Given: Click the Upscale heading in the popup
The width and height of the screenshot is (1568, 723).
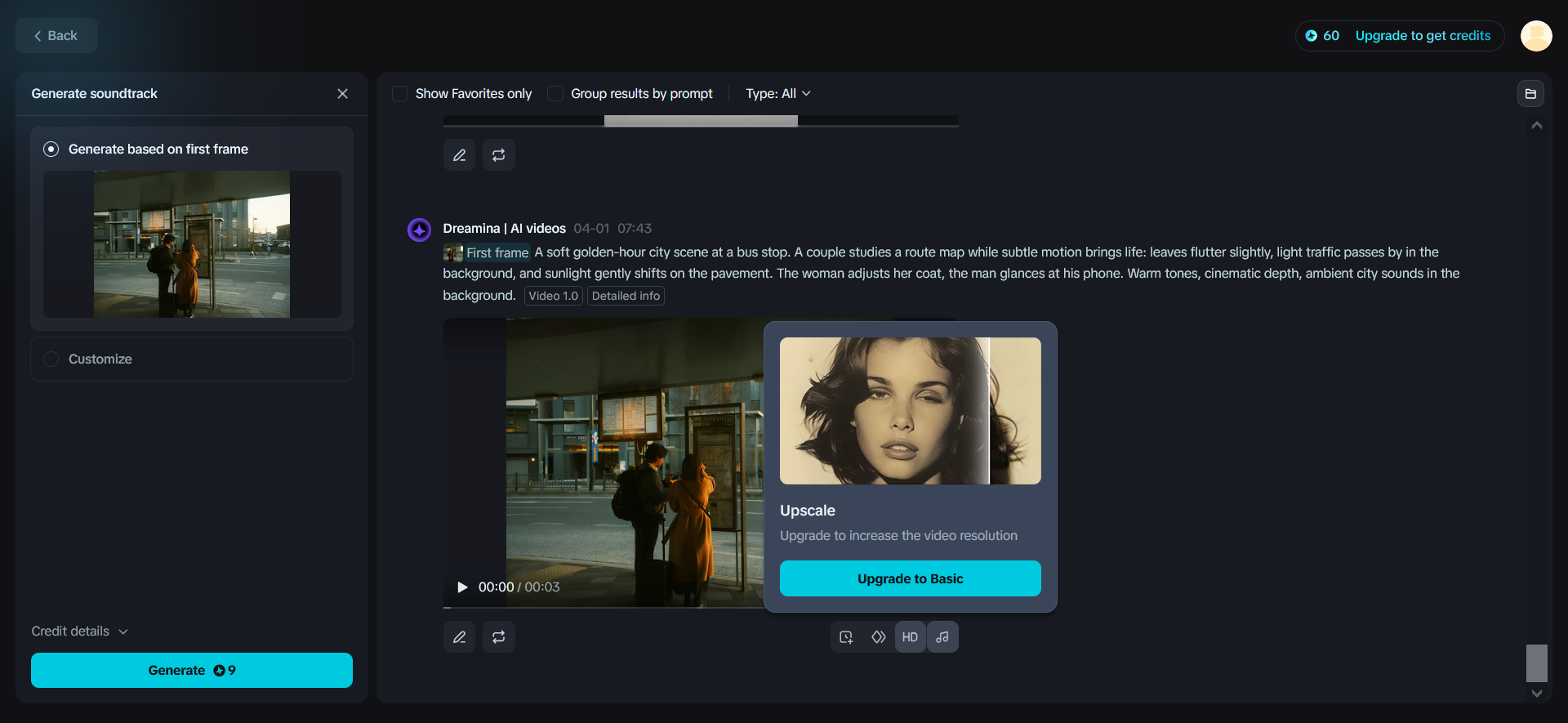Looking at the screenshot, I should pos(808,511).
